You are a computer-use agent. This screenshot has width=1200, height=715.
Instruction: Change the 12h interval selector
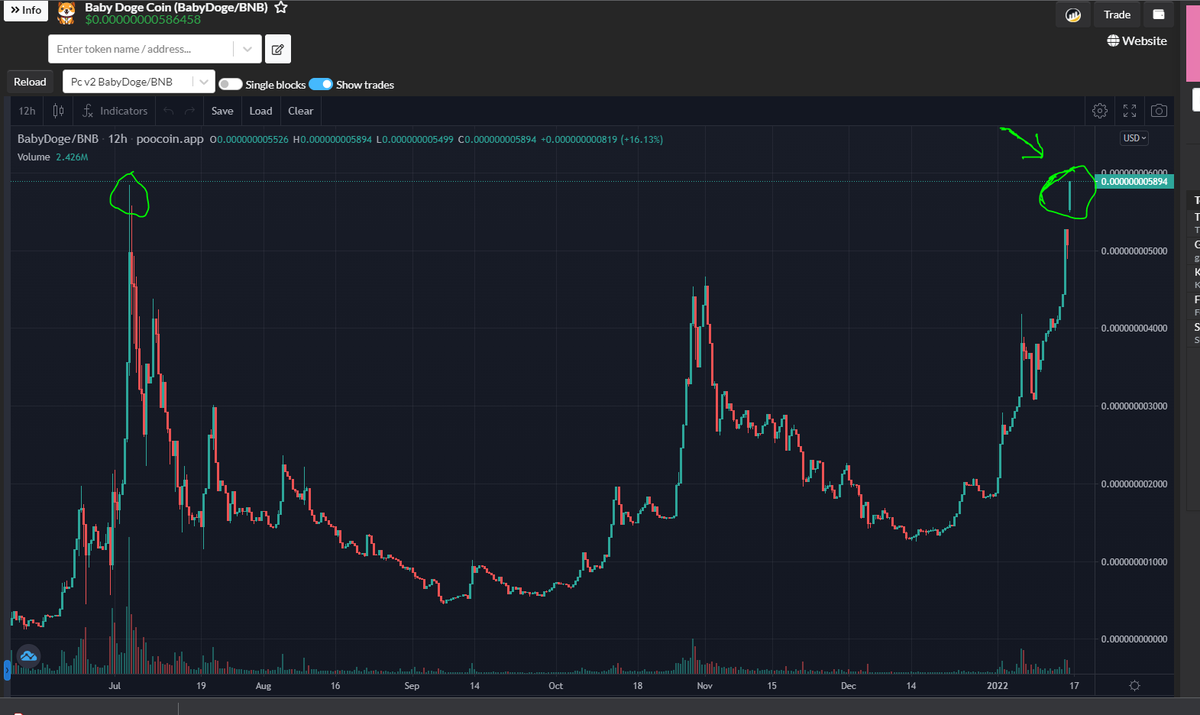click(x=27, y=111)
